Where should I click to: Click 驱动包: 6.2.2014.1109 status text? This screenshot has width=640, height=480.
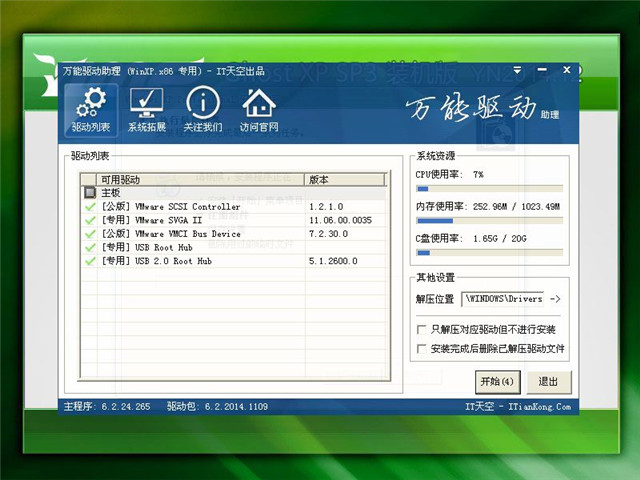click(x=217, y=407)
